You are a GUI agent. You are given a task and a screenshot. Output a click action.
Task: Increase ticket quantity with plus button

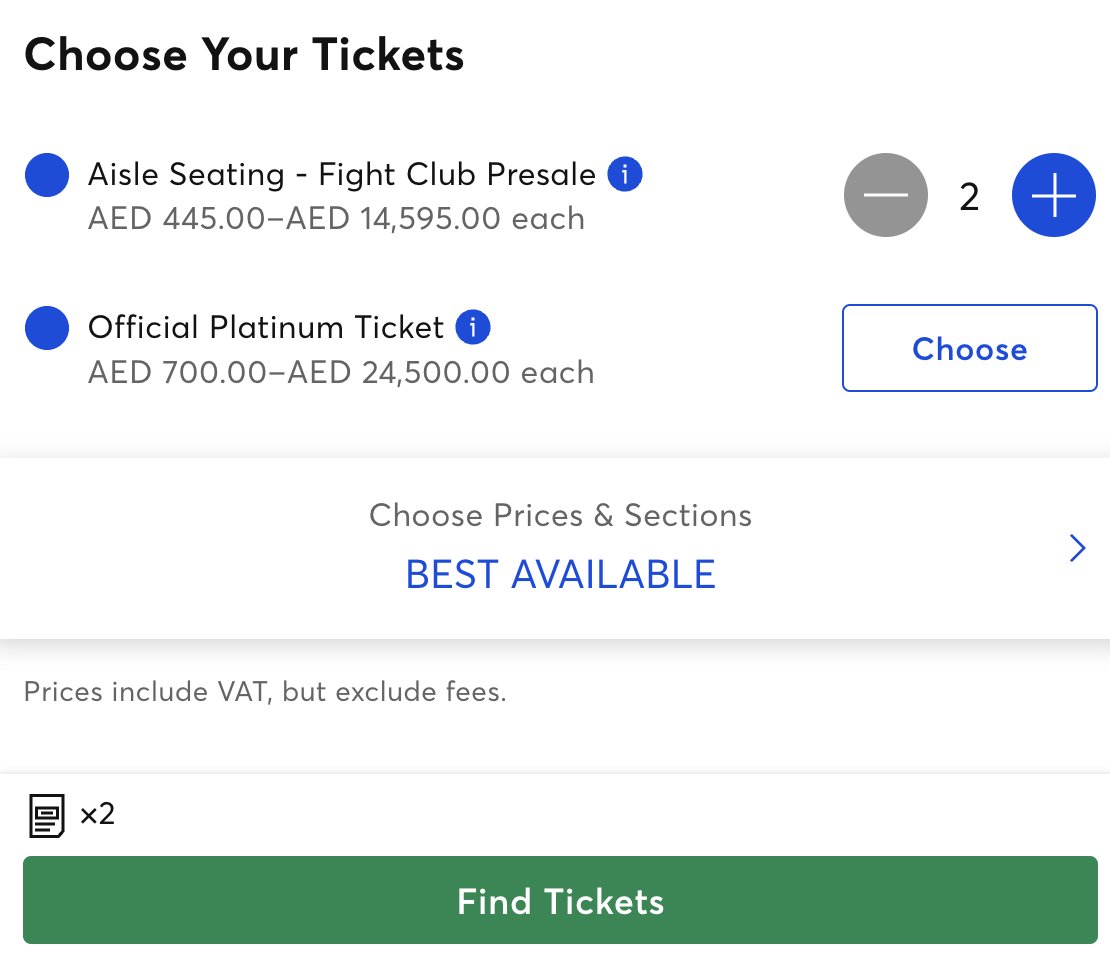[1054, 196]
